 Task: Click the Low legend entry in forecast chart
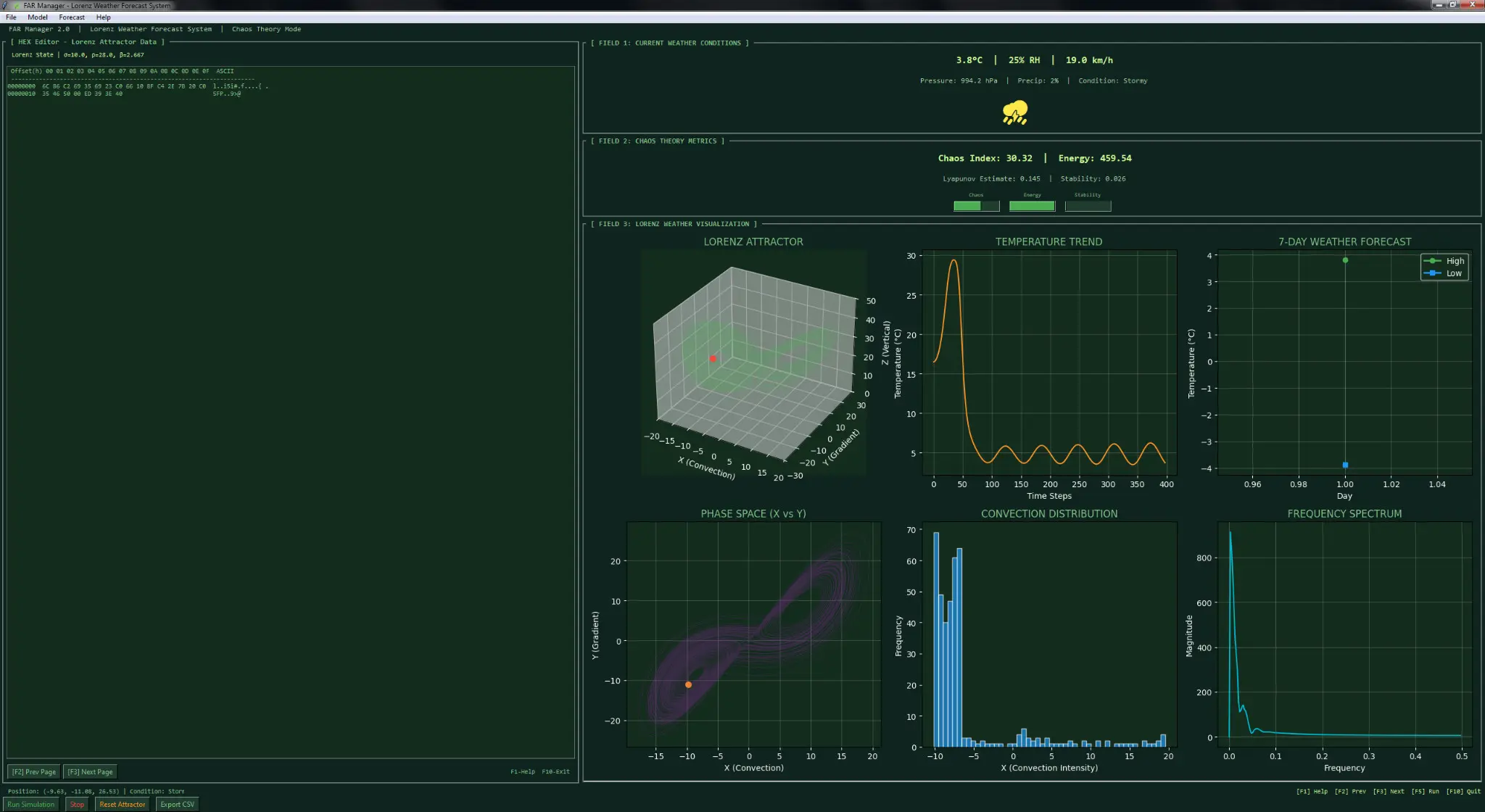click(x=1444, y=273)
